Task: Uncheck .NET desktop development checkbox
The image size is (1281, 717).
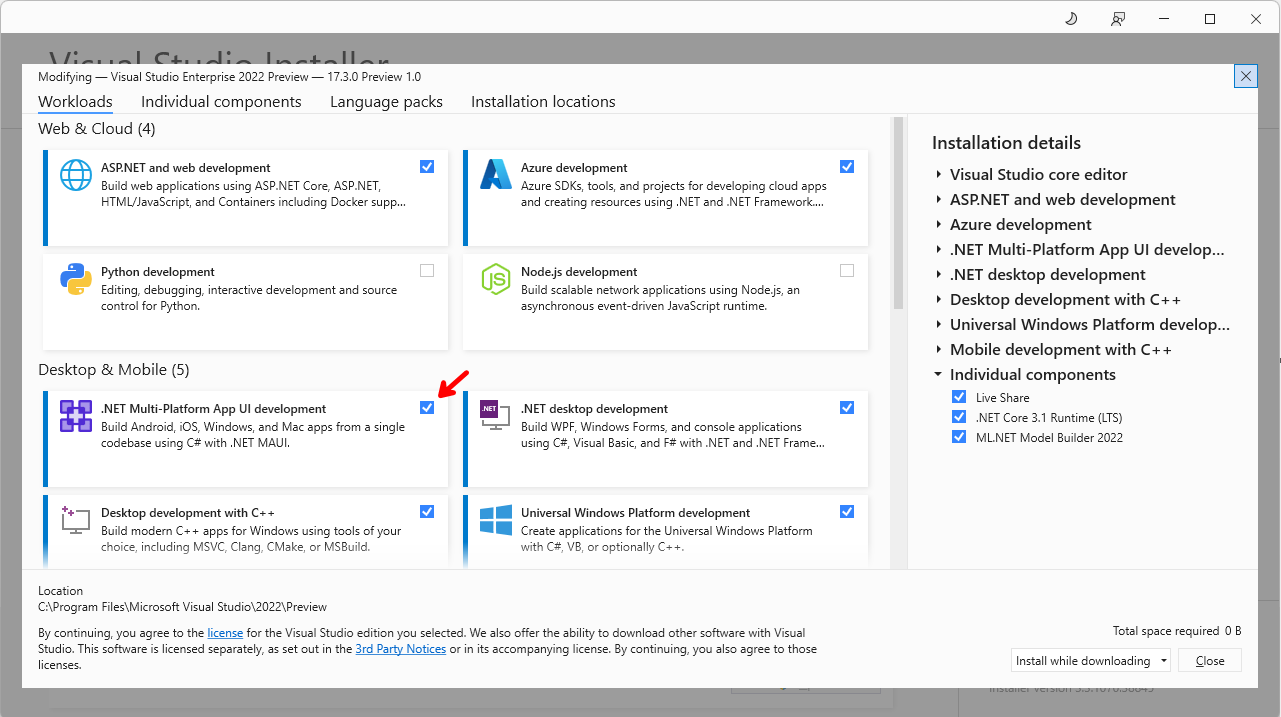Action: (847, 408)
